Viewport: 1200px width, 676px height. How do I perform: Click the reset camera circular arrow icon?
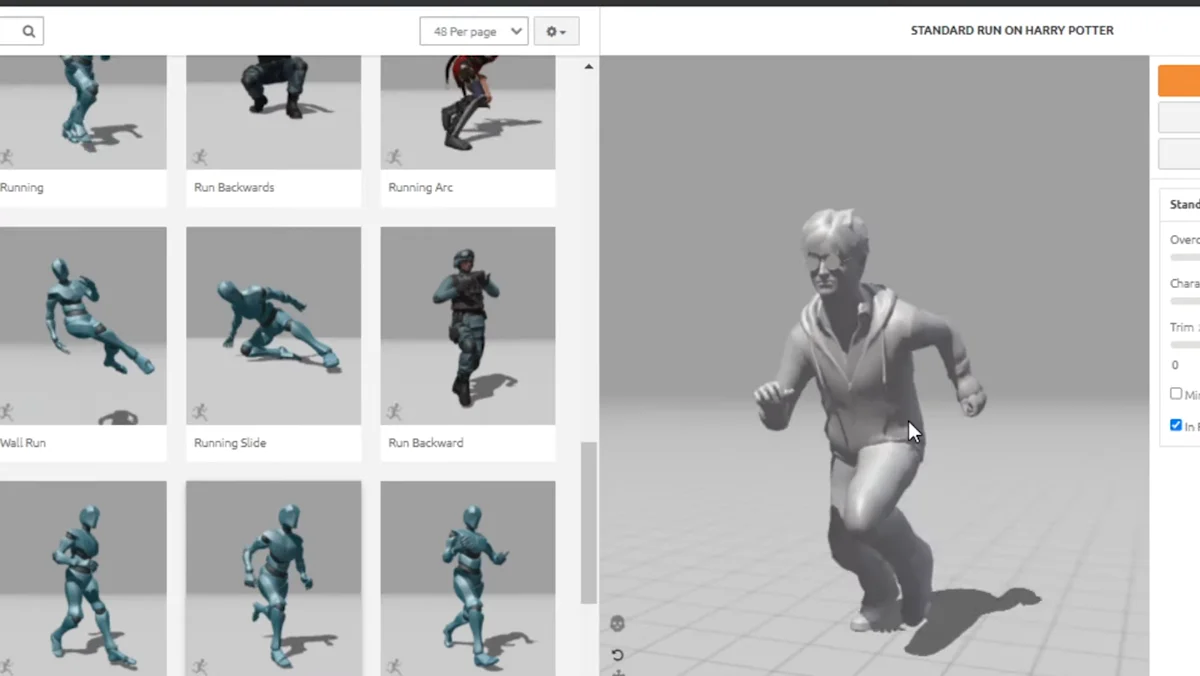pos(617,655)
